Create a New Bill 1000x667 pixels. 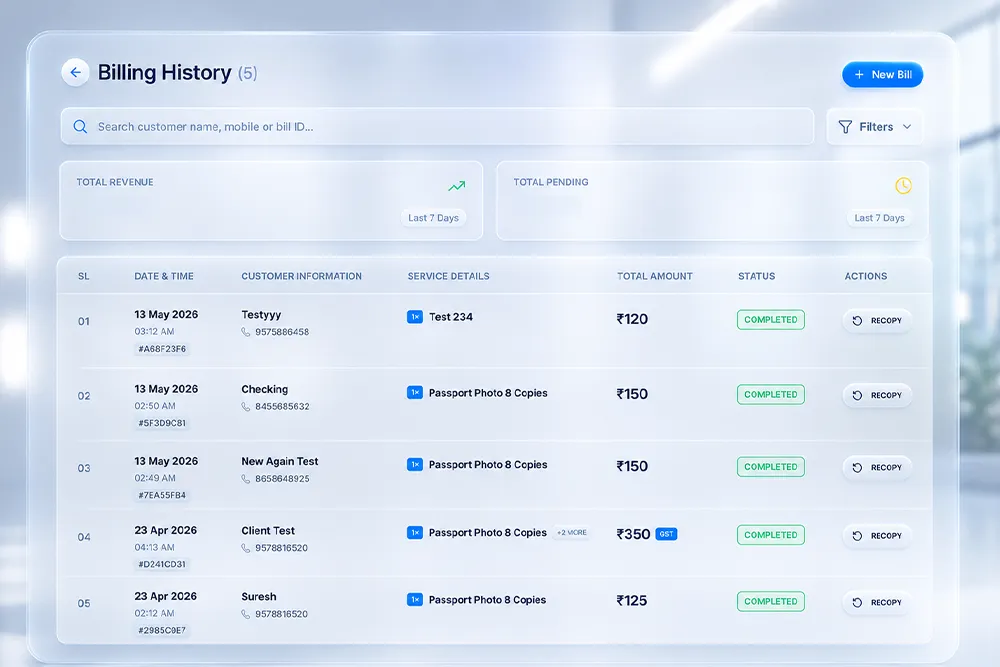883,75
